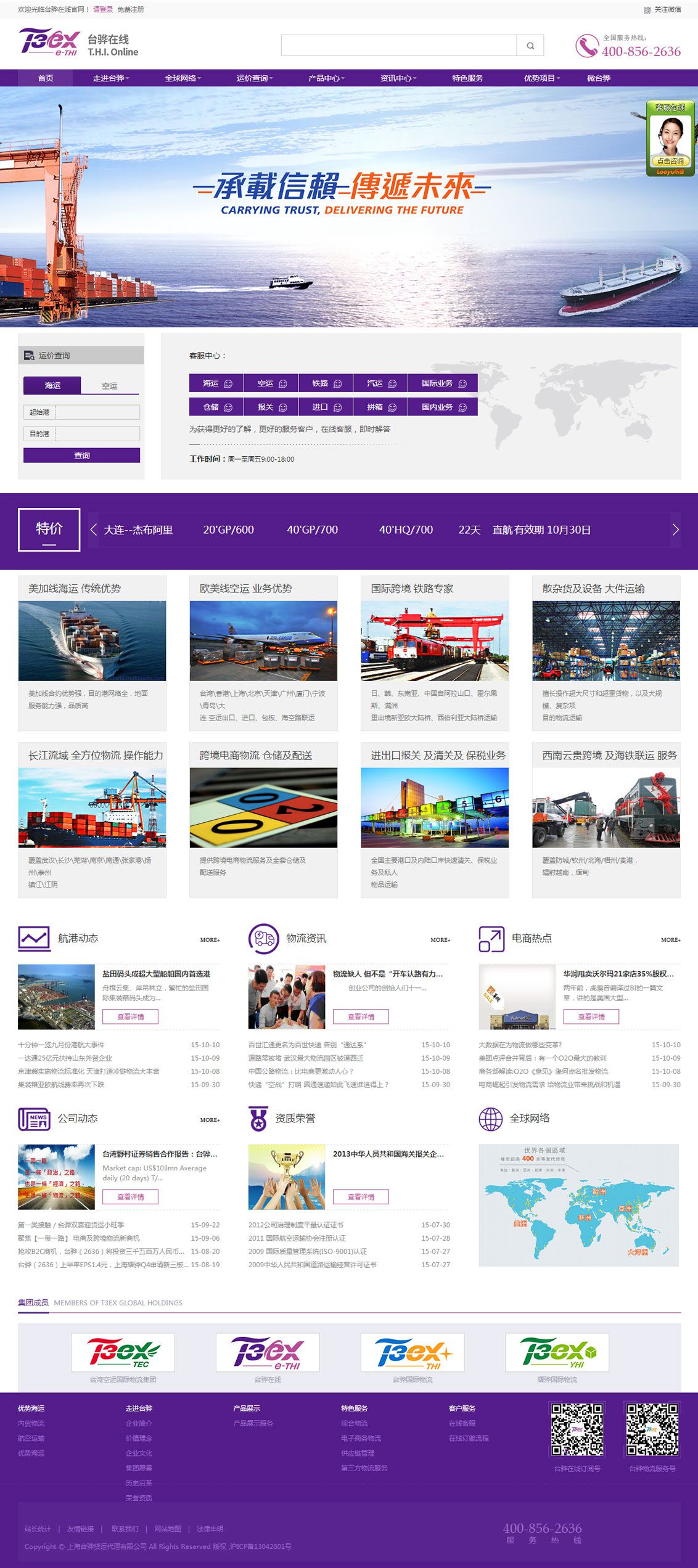The width and height of the screenshot is (698, 1568).
Task: Open 海运 customer service chat
Action: point(216,383)
